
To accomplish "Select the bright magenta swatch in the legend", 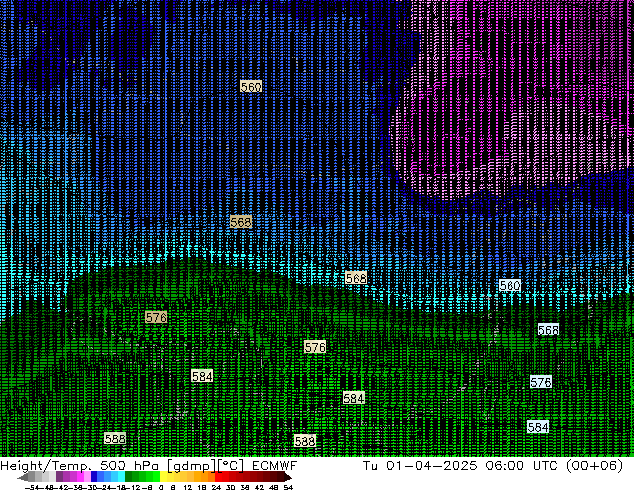I will (80, 476).
